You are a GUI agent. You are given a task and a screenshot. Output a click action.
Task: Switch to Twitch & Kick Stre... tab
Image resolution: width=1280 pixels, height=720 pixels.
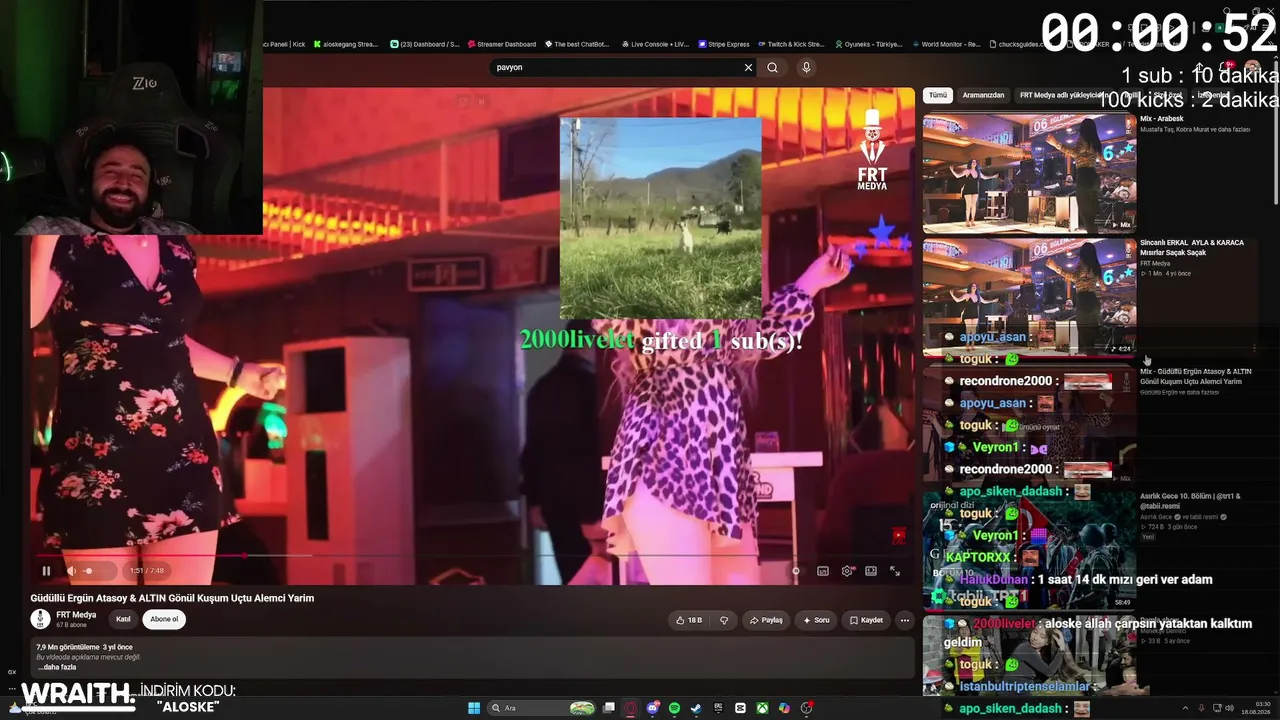tap(790, 44)
